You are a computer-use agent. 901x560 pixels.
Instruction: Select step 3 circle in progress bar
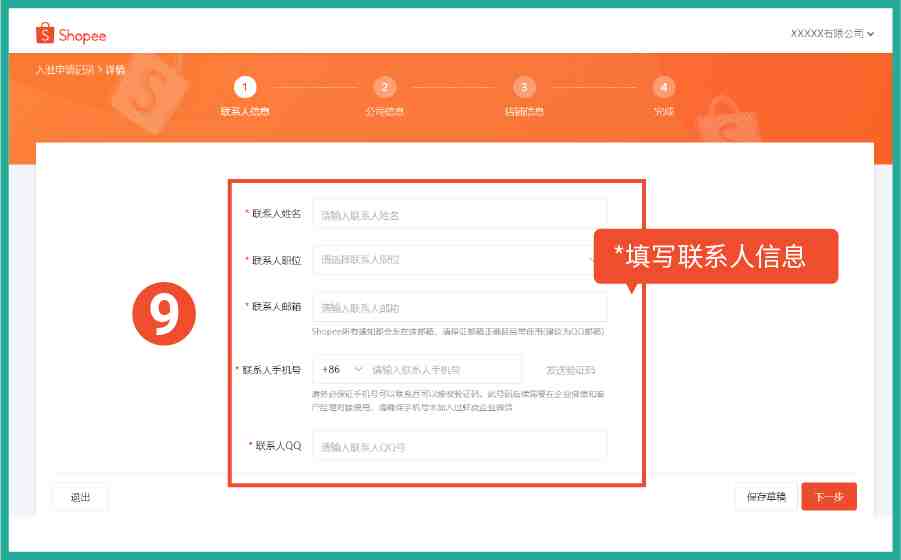(524, 87)
